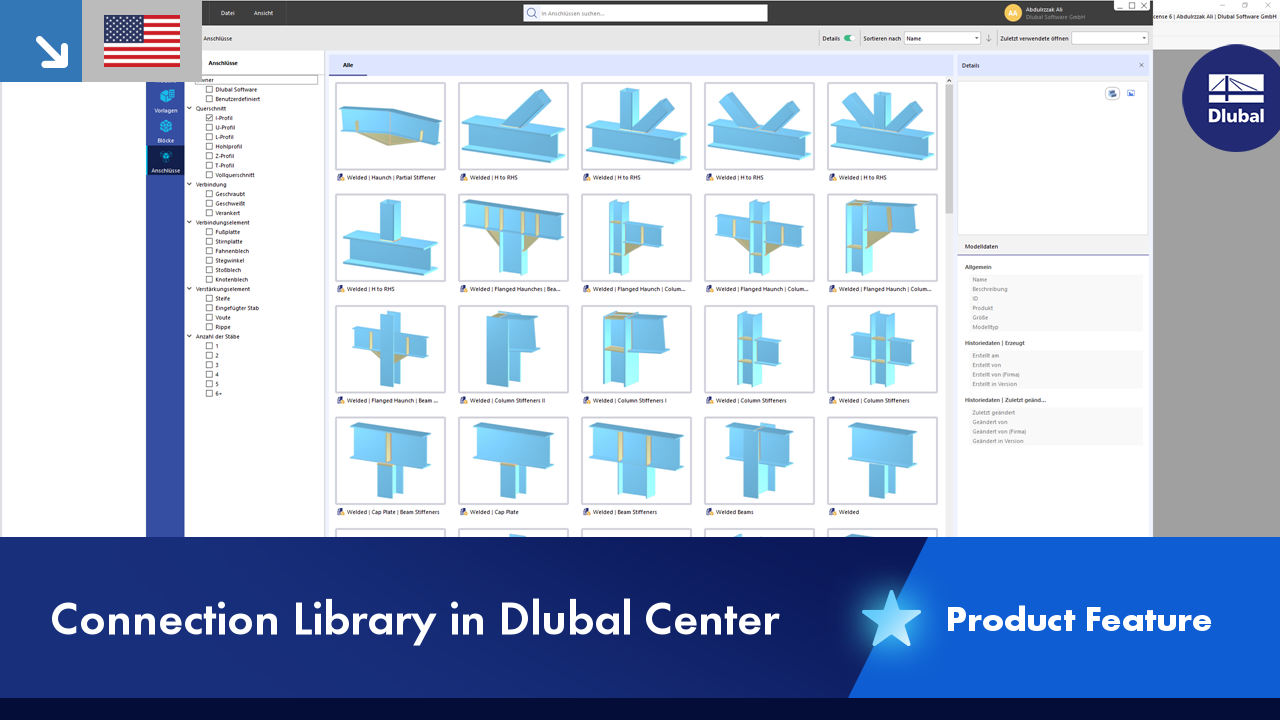Select the Anschlüsse icon in the sidebar
Screen dimensions: 1280x720
pos(166,158)
